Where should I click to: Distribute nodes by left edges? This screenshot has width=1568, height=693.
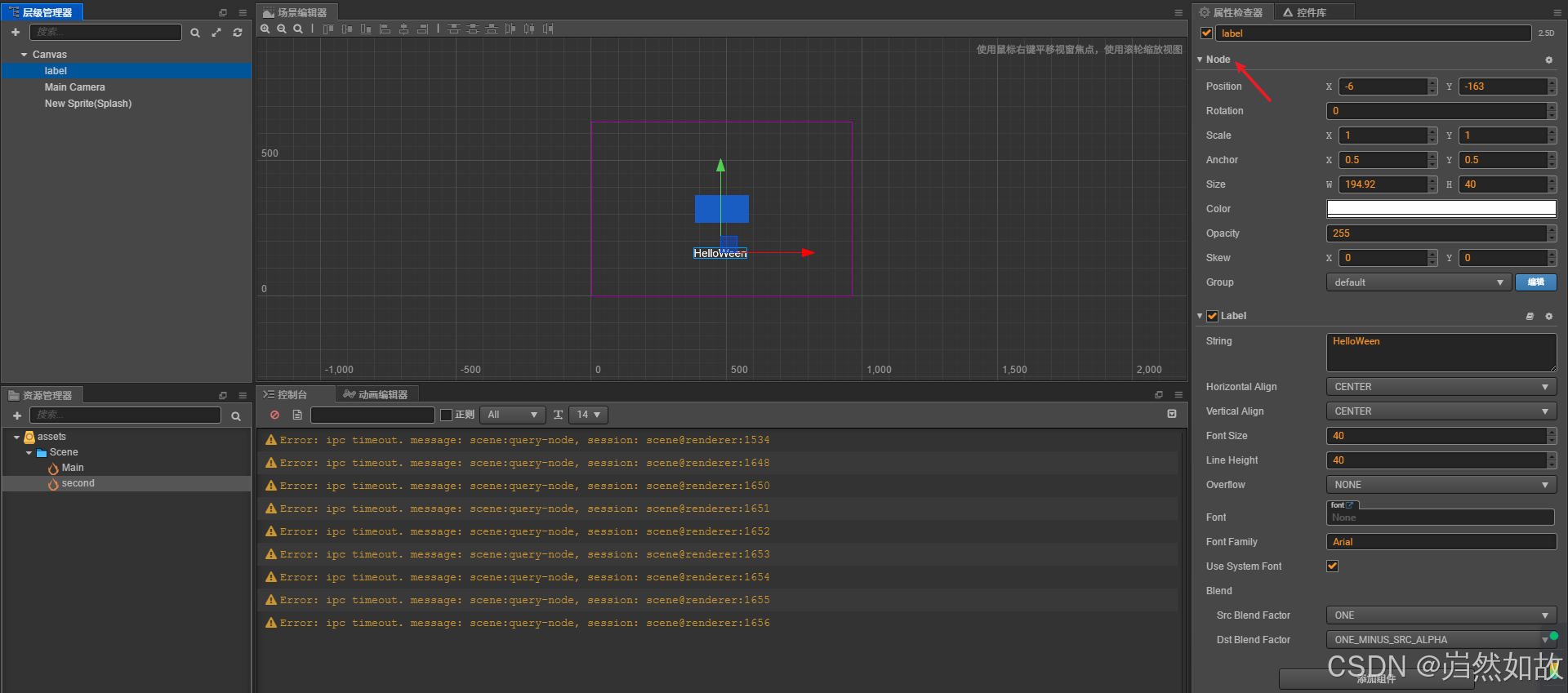coord(510,29)
